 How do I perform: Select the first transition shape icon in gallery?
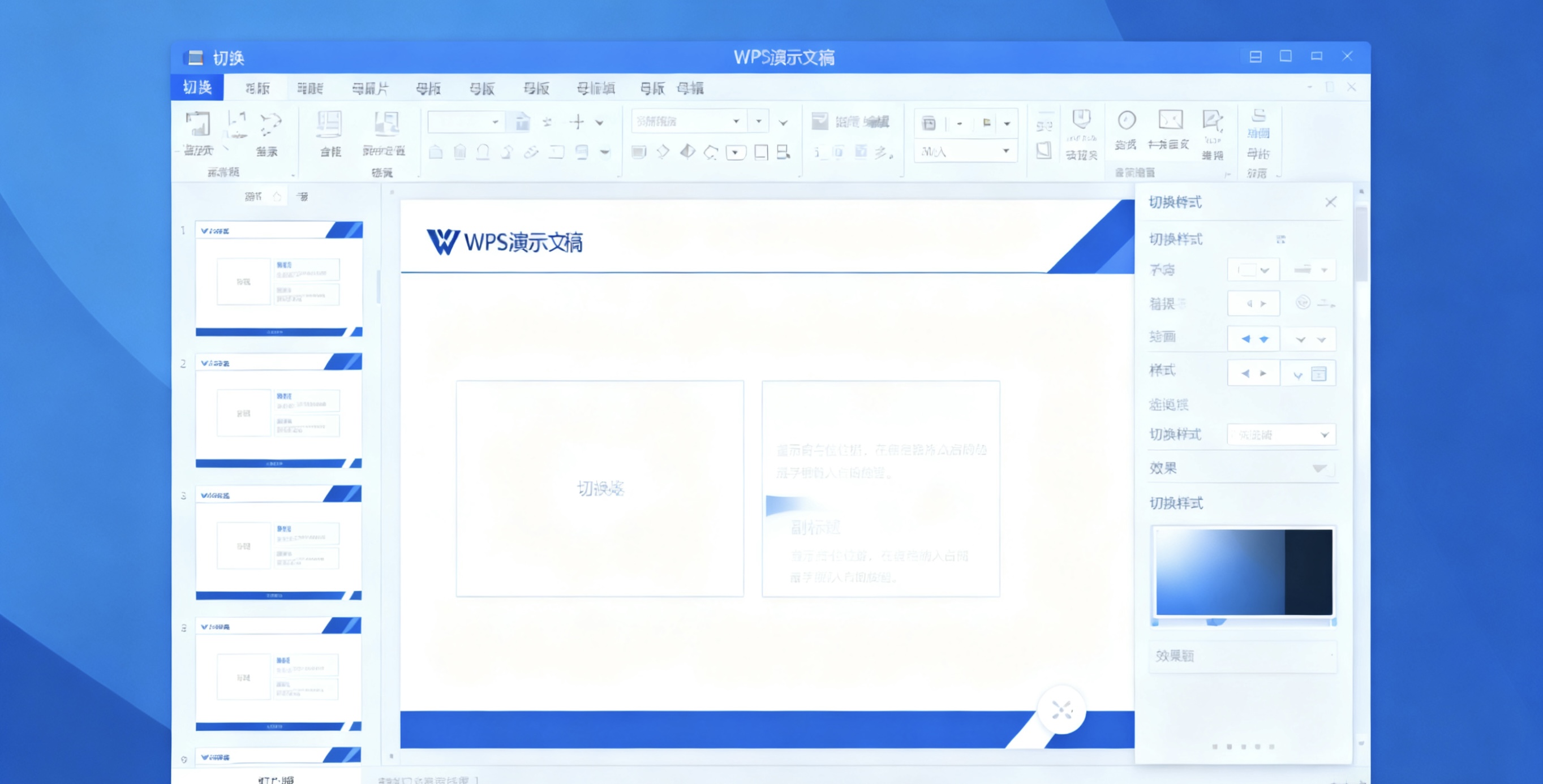pyautogui.click(x=436, y=152)
